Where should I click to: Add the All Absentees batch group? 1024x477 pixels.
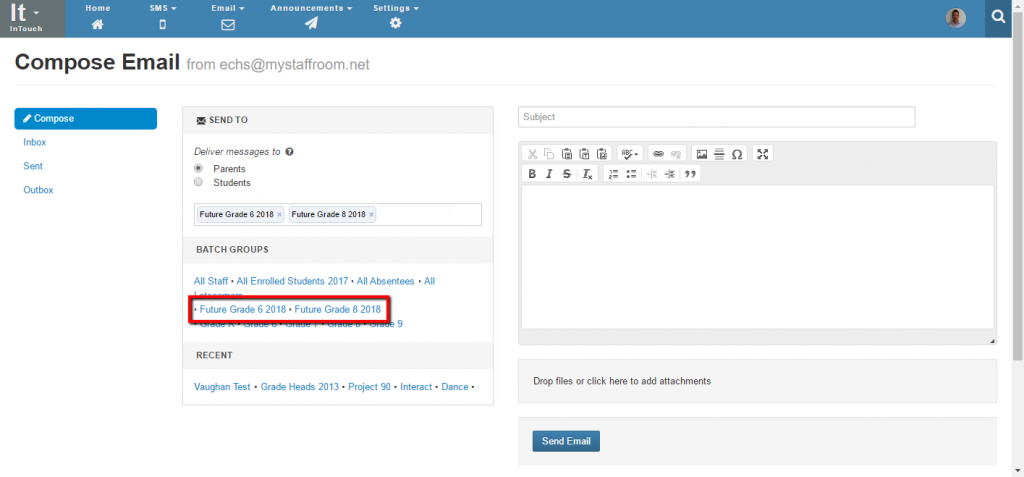click(x=385, y=281)
